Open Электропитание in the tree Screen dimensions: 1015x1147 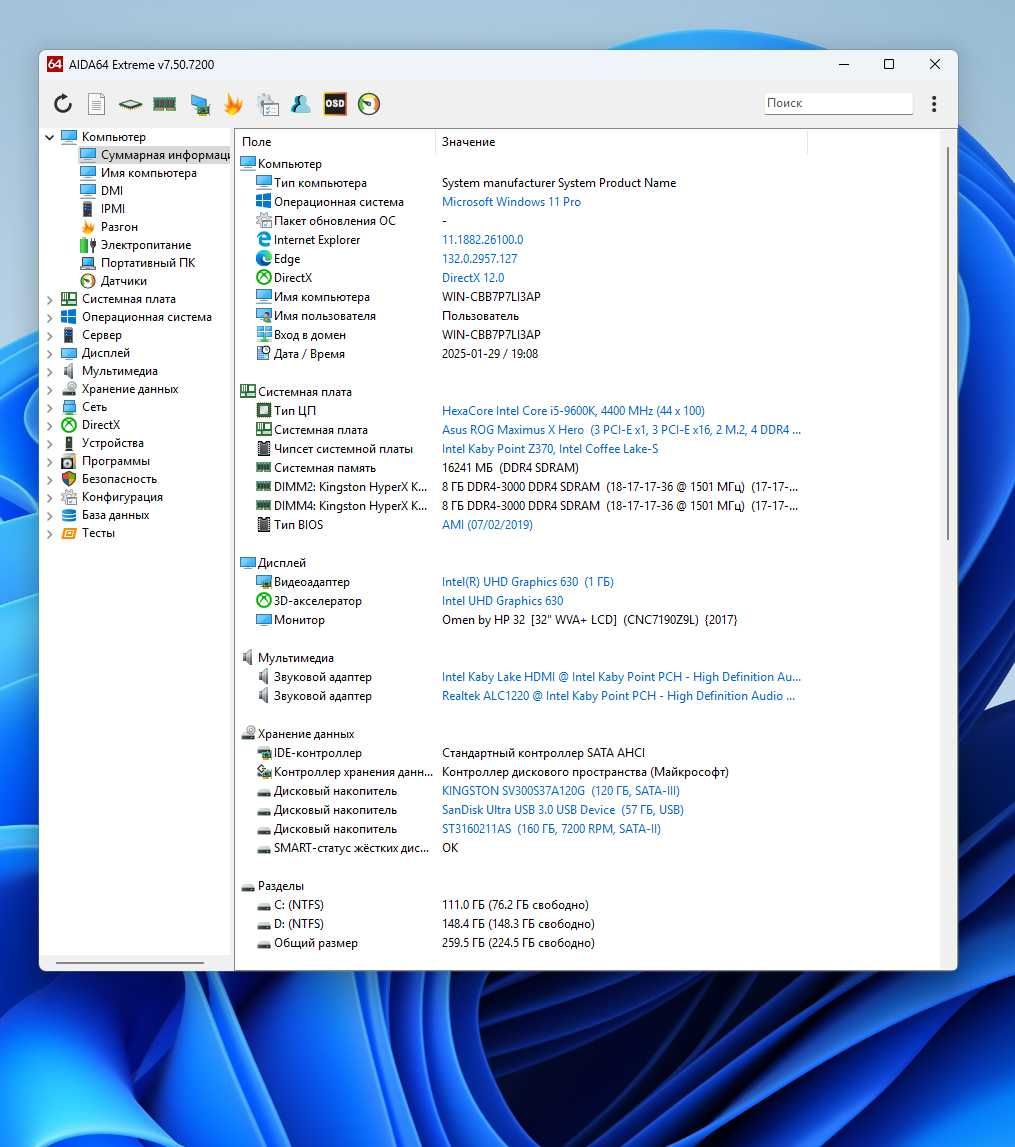point(136,245)
